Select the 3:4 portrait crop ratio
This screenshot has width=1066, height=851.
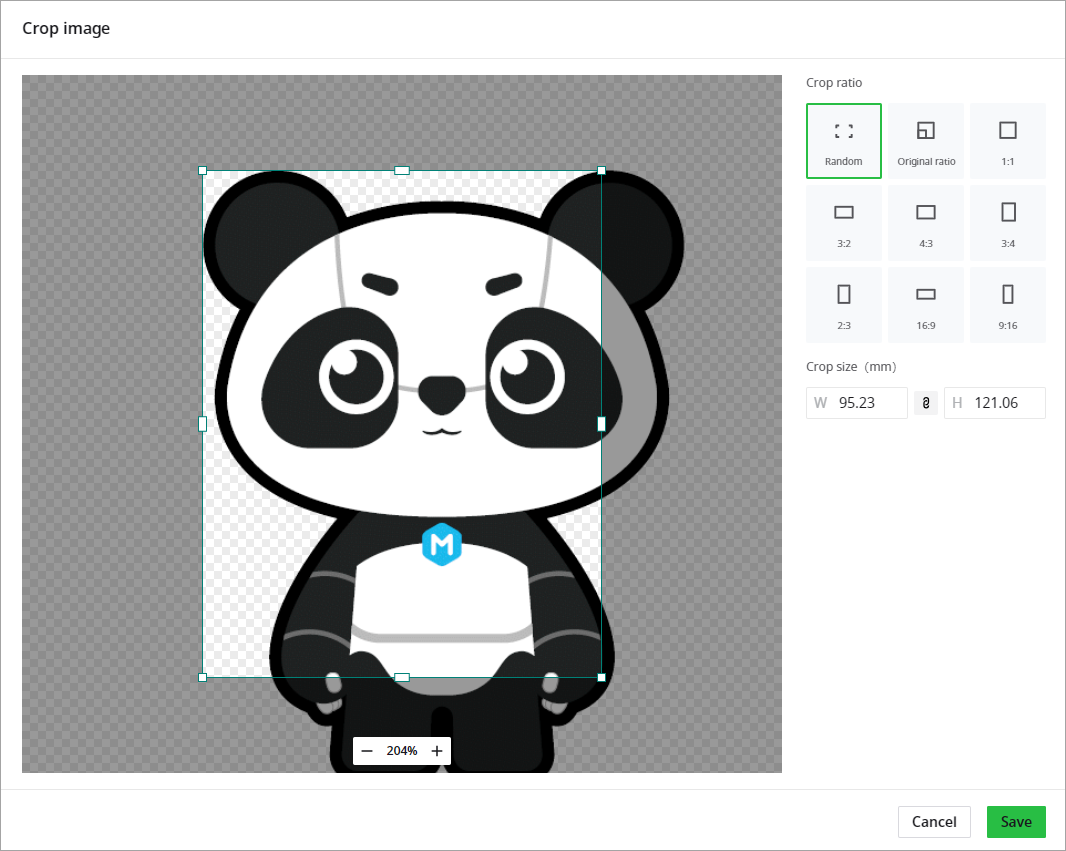1007,223
